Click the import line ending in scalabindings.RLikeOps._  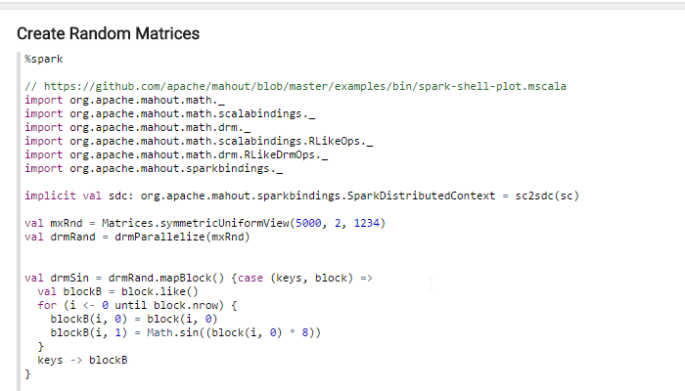(199, 141)
